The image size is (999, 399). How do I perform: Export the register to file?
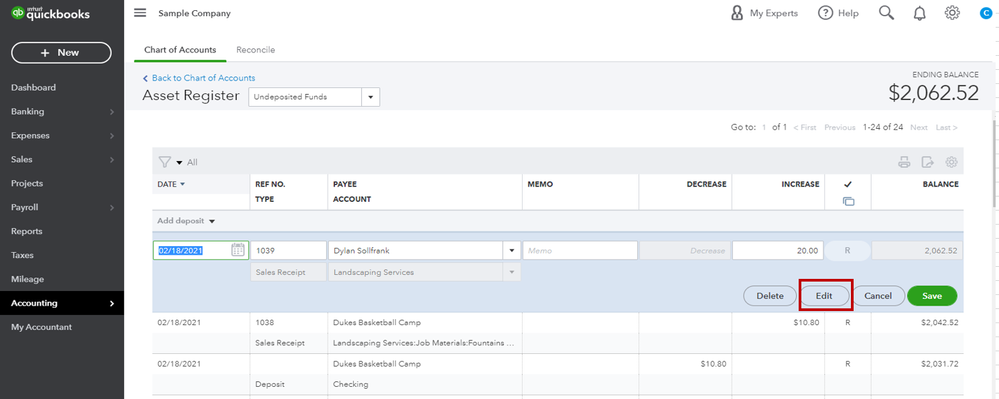tap(928, 162)
